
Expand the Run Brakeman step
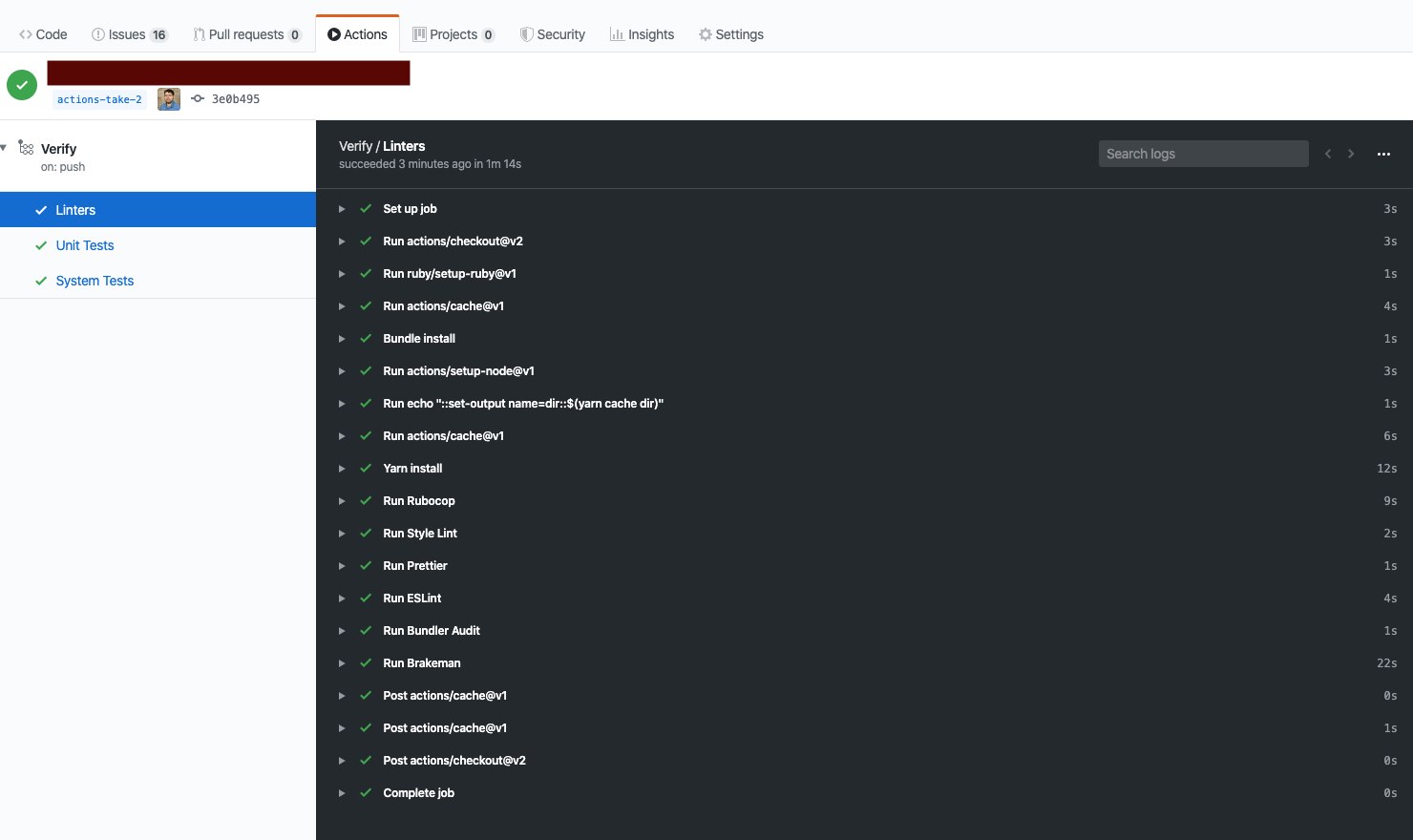[342, 663]
